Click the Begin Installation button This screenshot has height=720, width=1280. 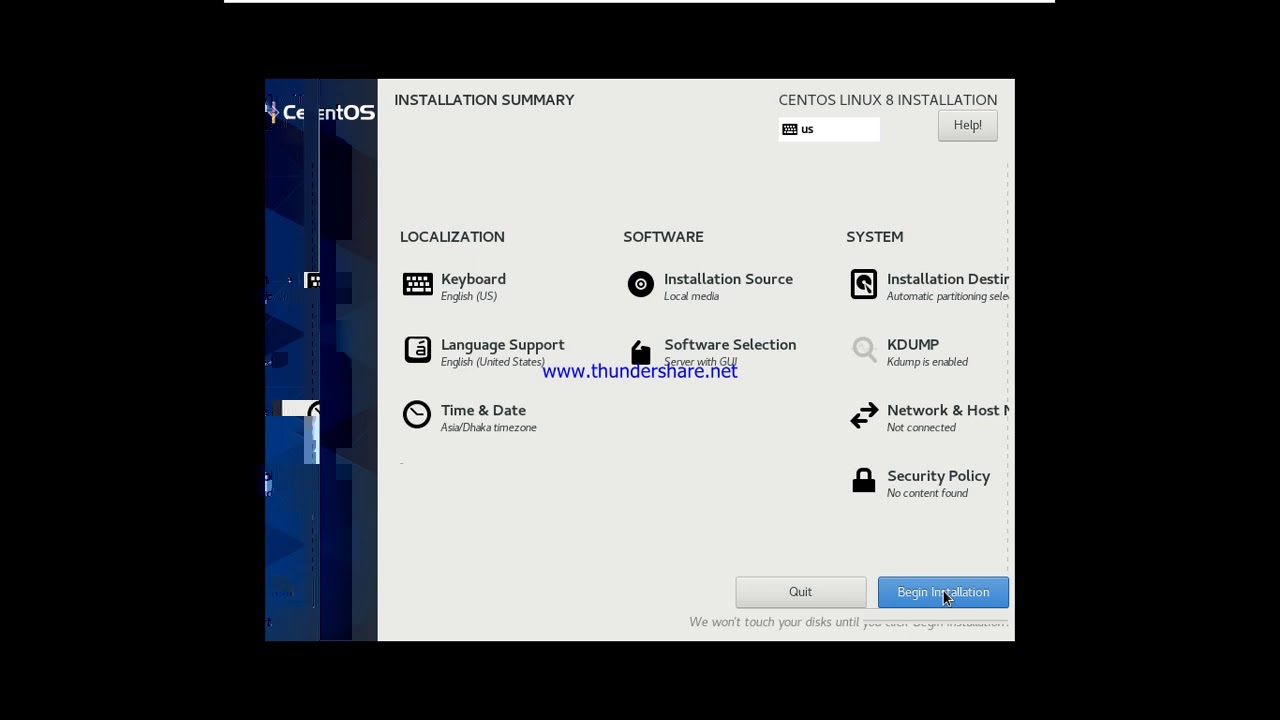point(943,592)
